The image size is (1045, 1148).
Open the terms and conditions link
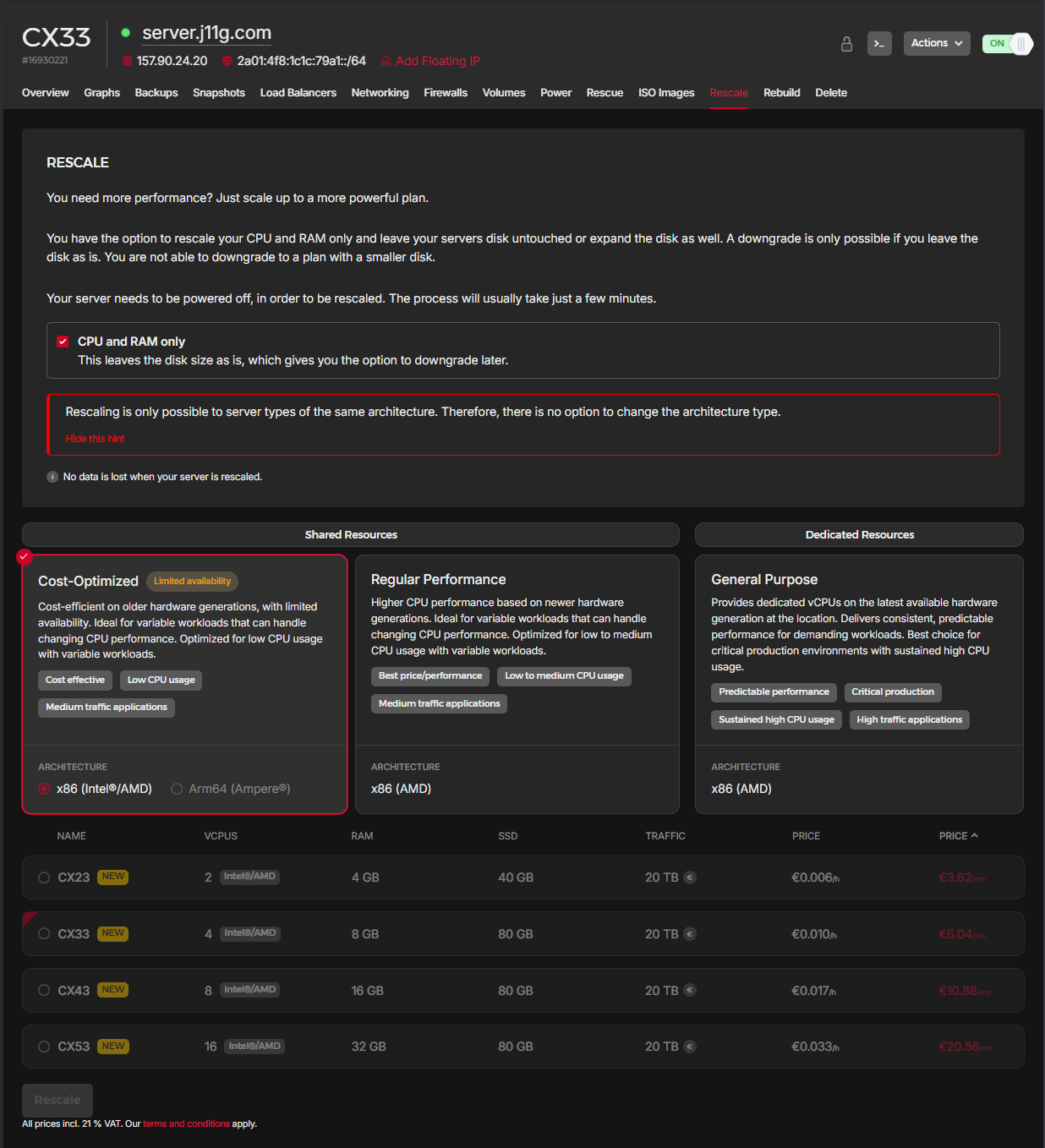(x=186, y=1123)
